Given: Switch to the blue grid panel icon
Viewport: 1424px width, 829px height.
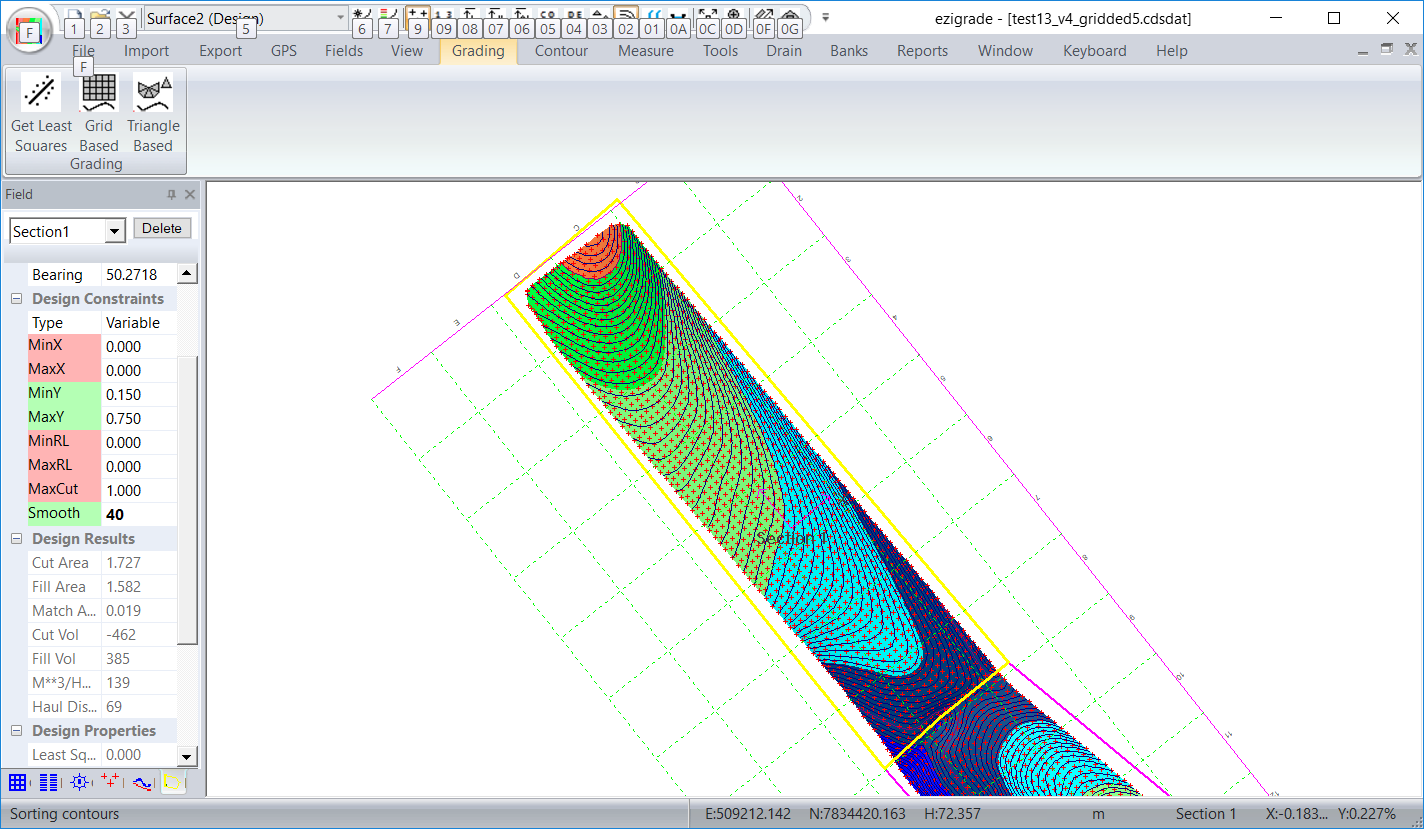Looking at the screenshot, I should tap(17, 782).
